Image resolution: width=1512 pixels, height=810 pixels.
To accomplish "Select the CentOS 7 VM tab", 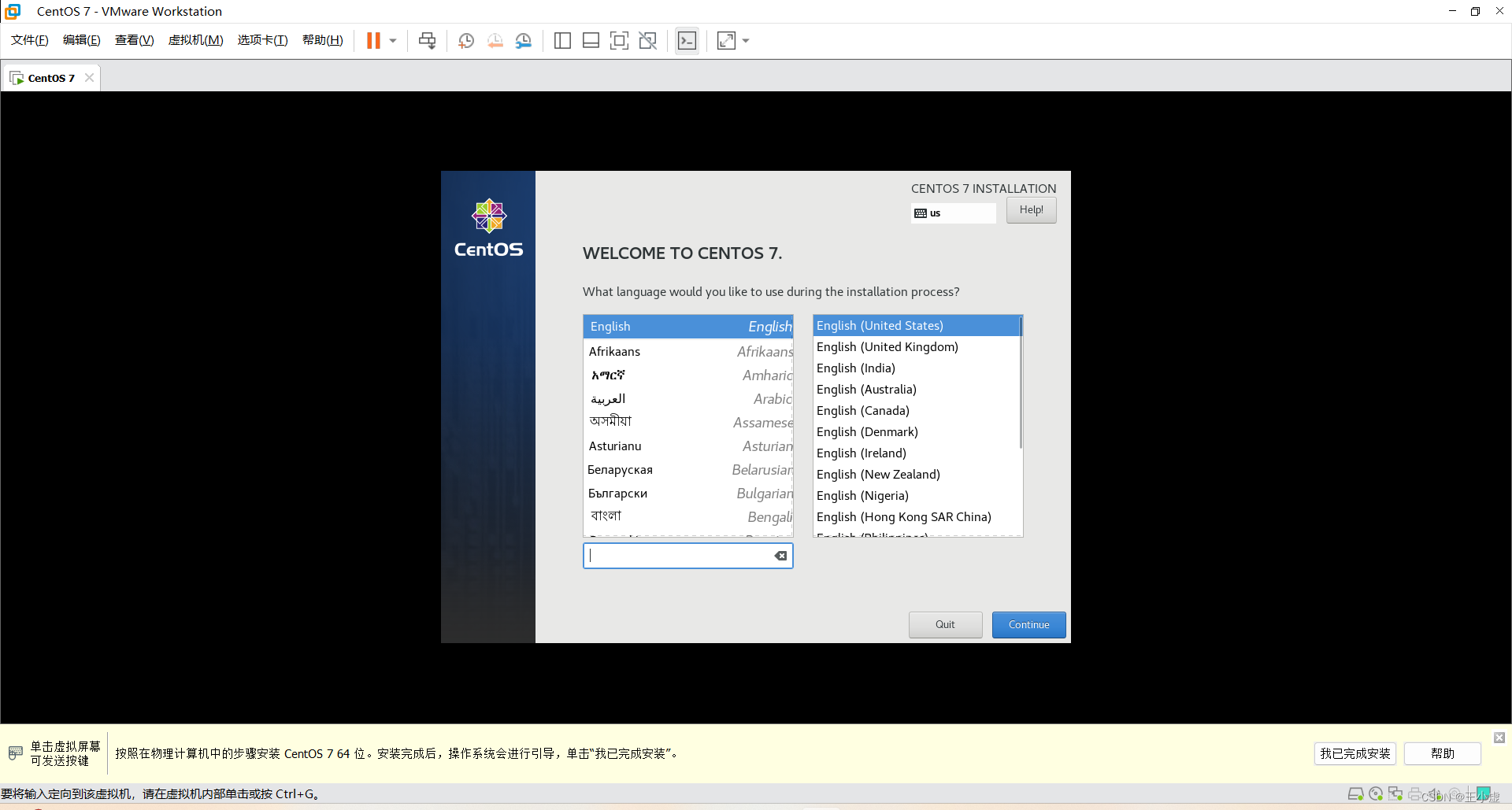I will (x=51, y=78).
